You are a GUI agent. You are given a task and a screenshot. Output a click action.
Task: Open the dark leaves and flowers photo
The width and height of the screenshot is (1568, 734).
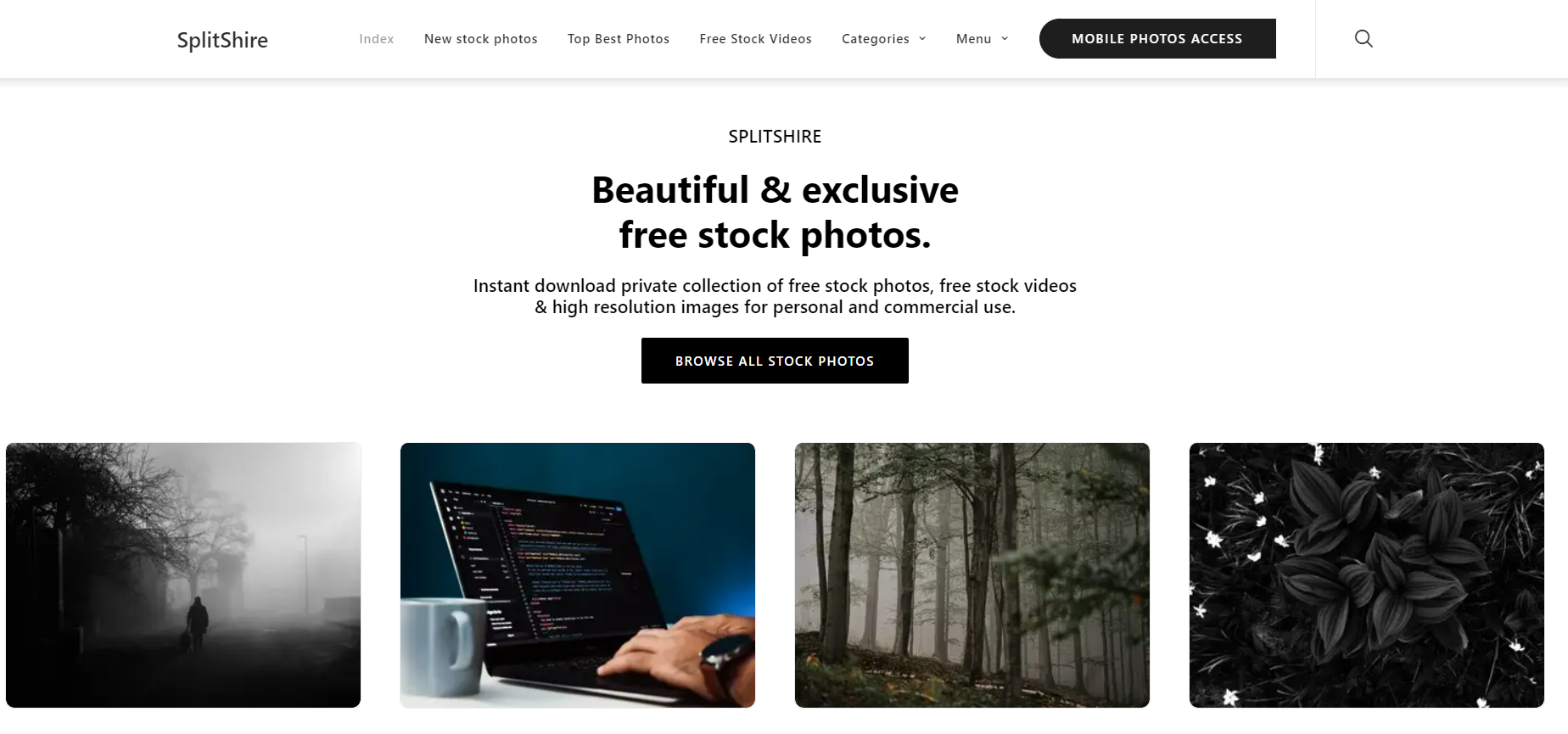pos(1367,575)
